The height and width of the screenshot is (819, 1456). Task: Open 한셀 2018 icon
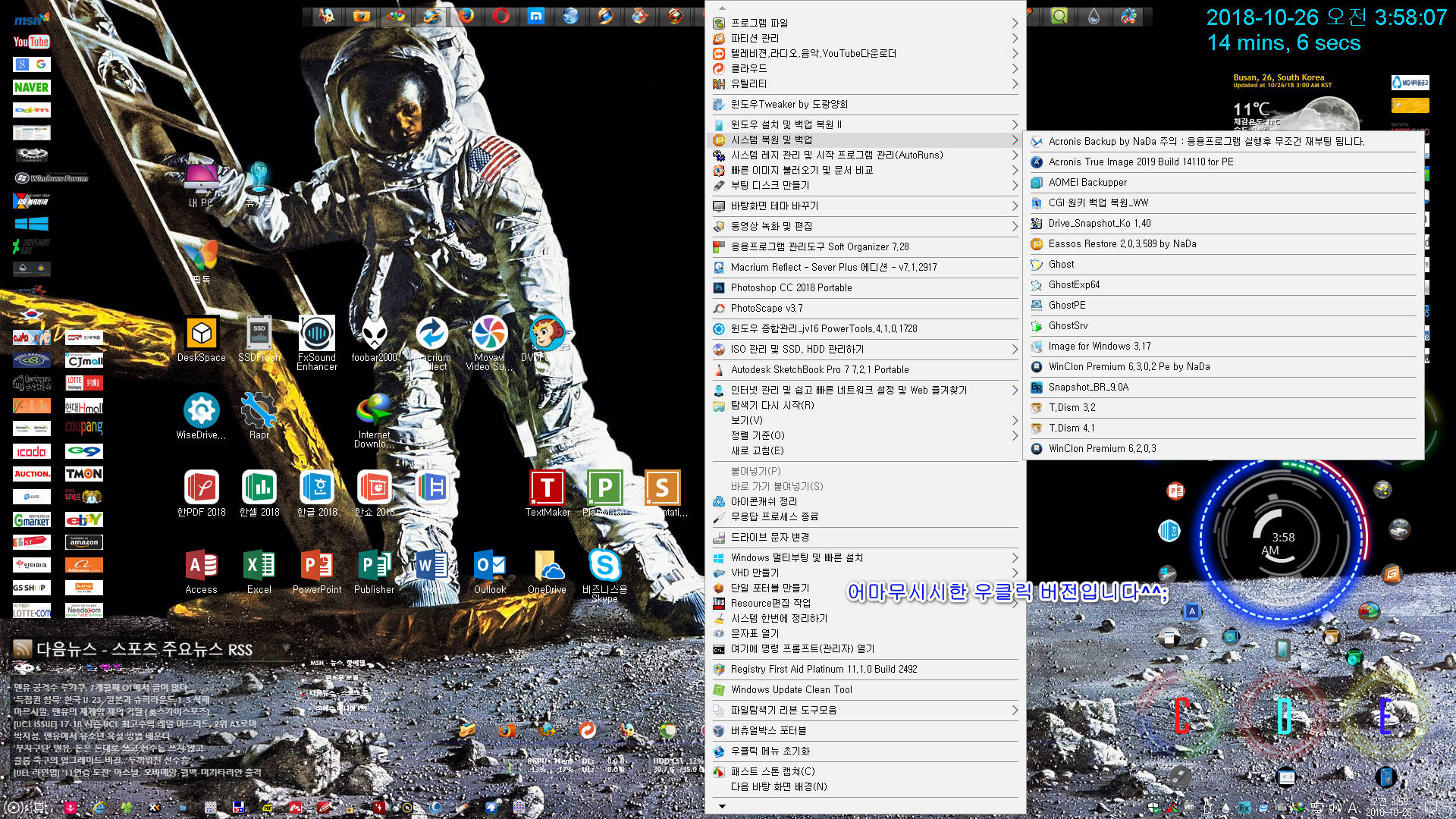coord(259,494)
